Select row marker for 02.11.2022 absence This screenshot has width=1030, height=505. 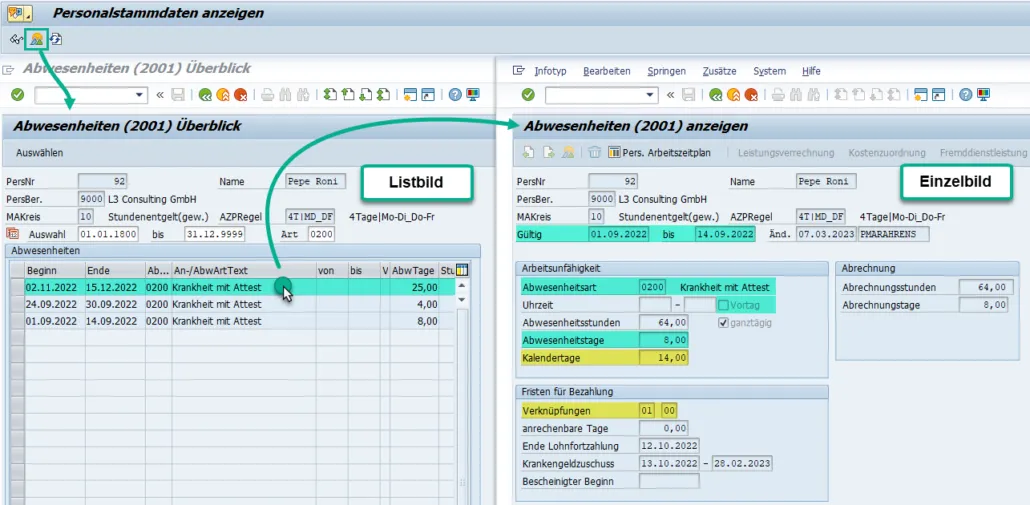[17, 288]
